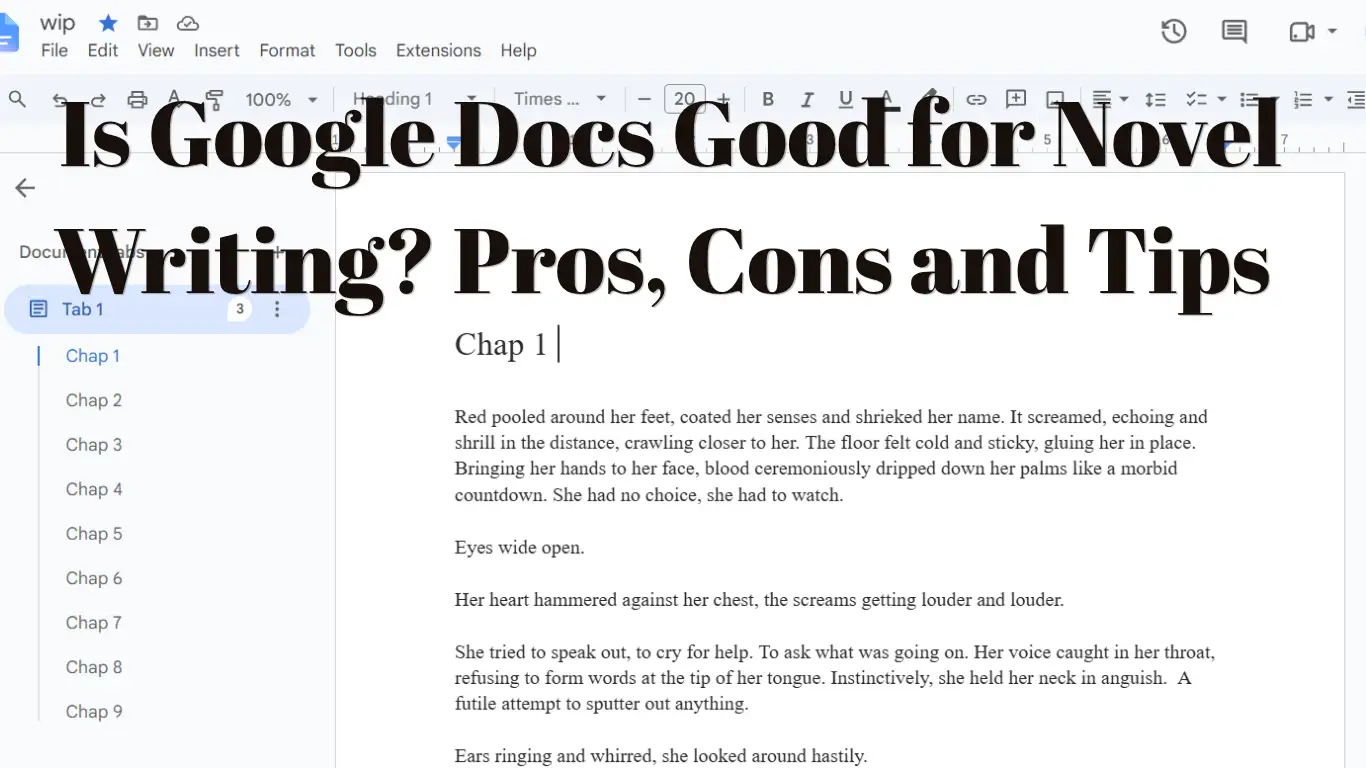Expand the numbered list options arrow
Image resolution: width=1366 pixels, height=768 pixels.
(1328, 99)
